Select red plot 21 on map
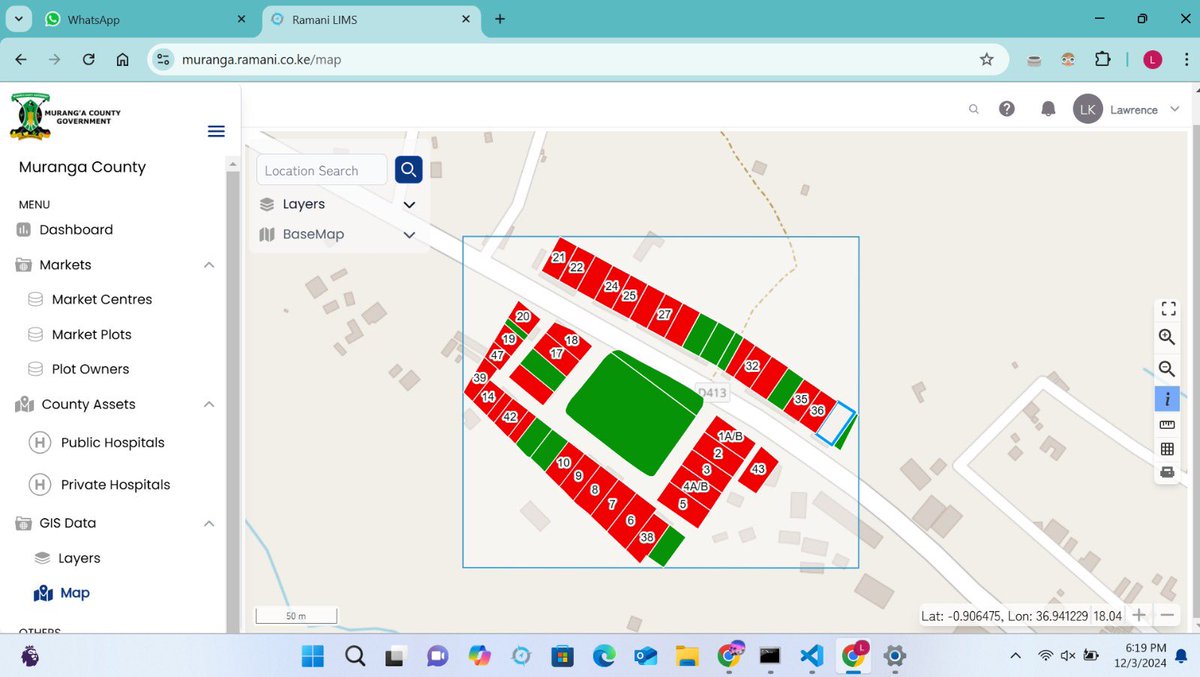This screenshot has height=677, width=1200. (x=559, y=258)
